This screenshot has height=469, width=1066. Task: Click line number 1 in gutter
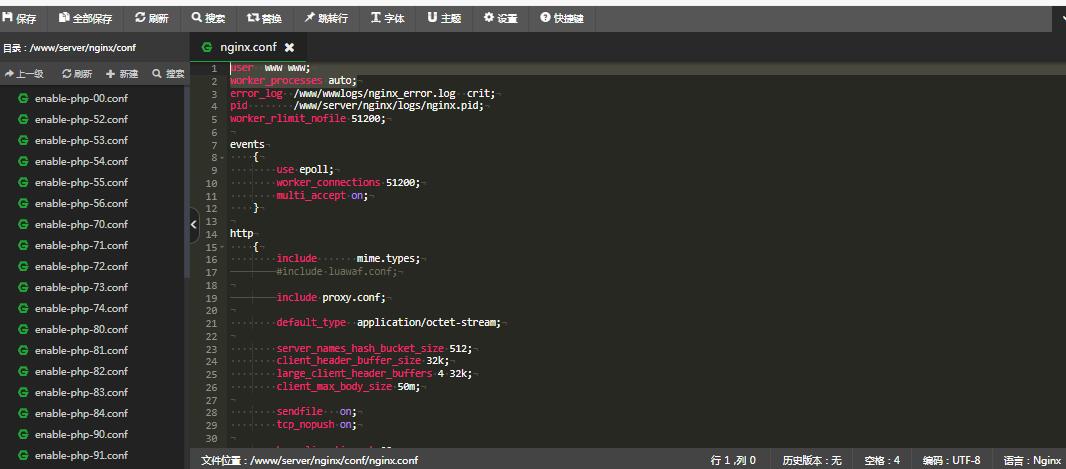click(213, 68)
